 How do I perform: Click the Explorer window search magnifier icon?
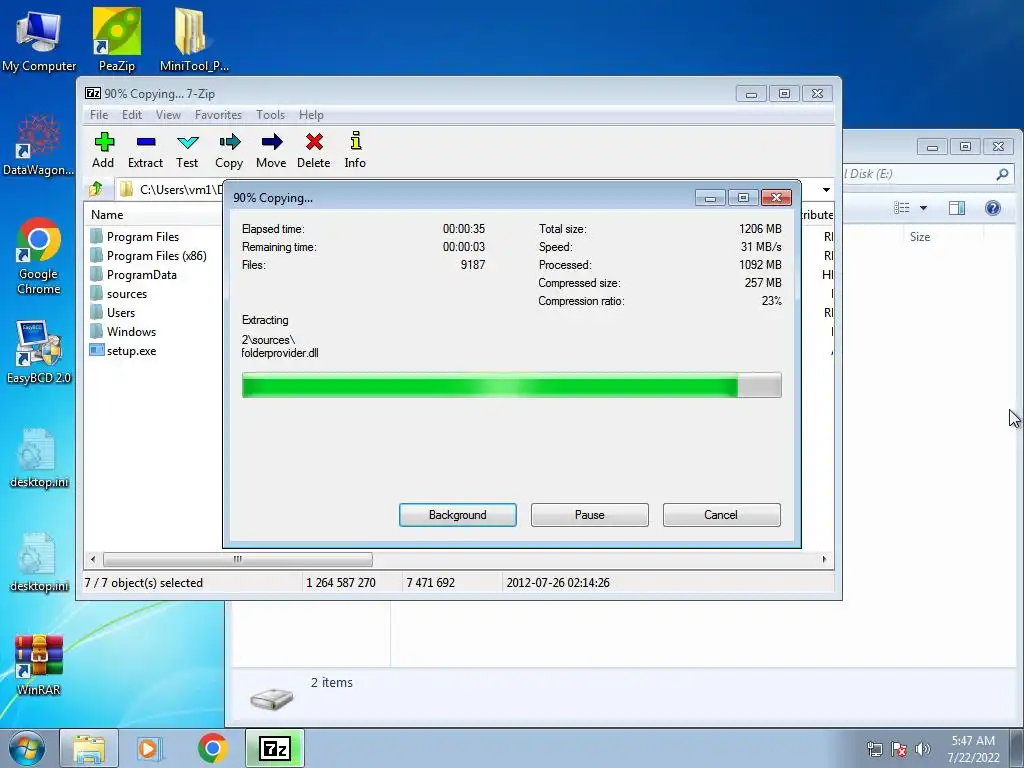pyautogui.click(x=1002, y=174)
